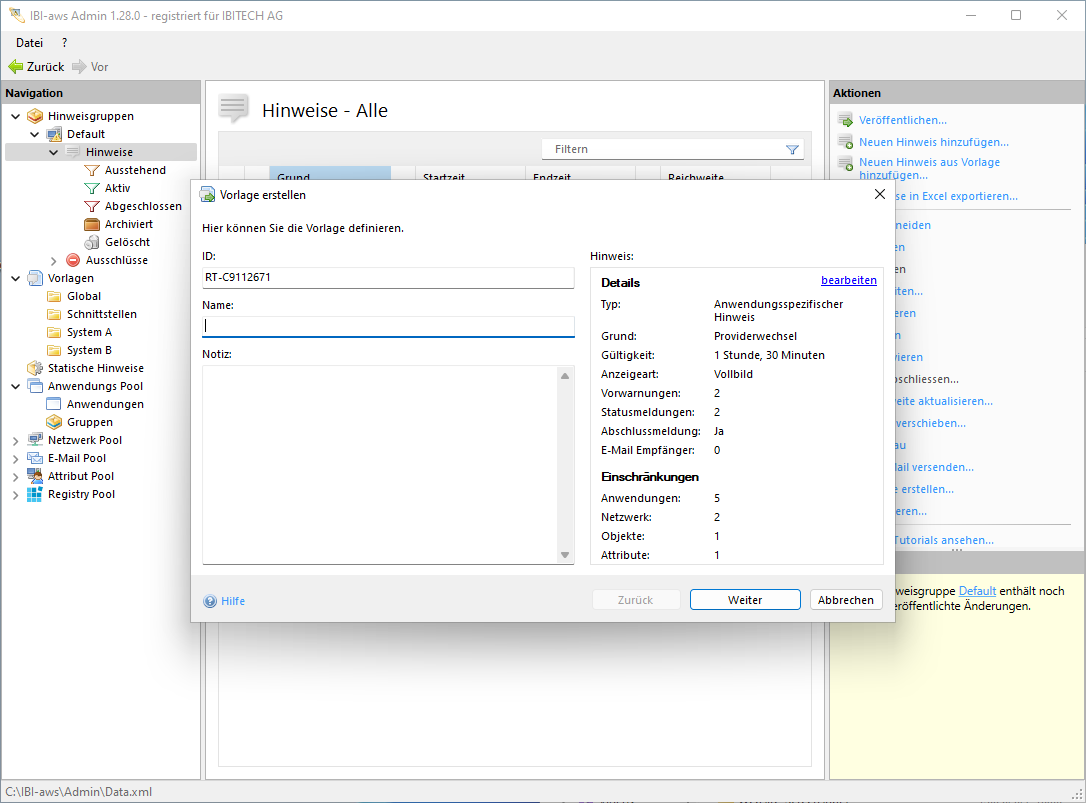Select the Ausstehend filter icon
Screen dimensions: 1086x803
[92, 170]
